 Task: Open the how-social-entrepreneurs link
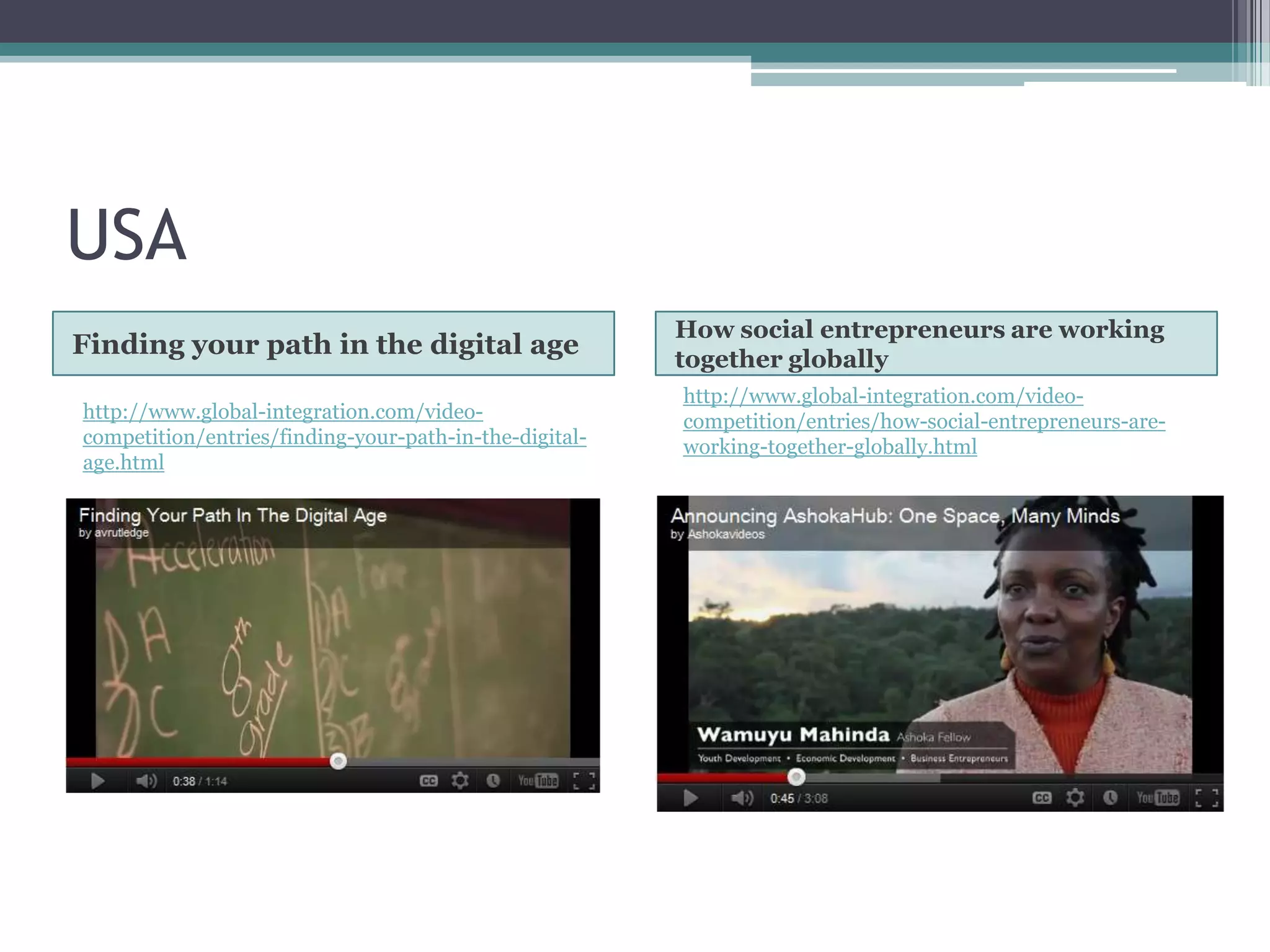[924, 421]
